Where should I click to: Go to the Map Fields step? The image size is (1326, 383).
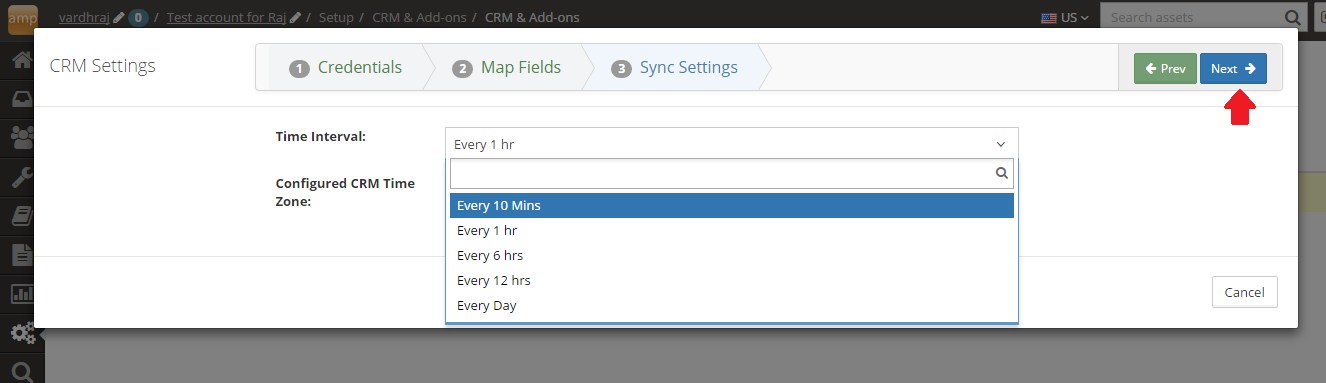[507, 68]
